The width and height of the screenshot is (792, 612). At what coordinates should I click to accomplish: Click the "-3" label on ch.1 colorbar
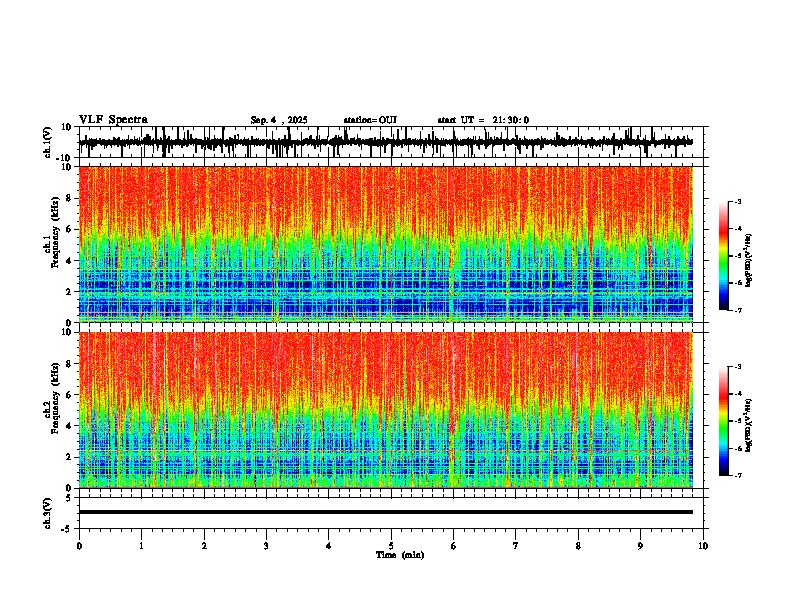737,202
